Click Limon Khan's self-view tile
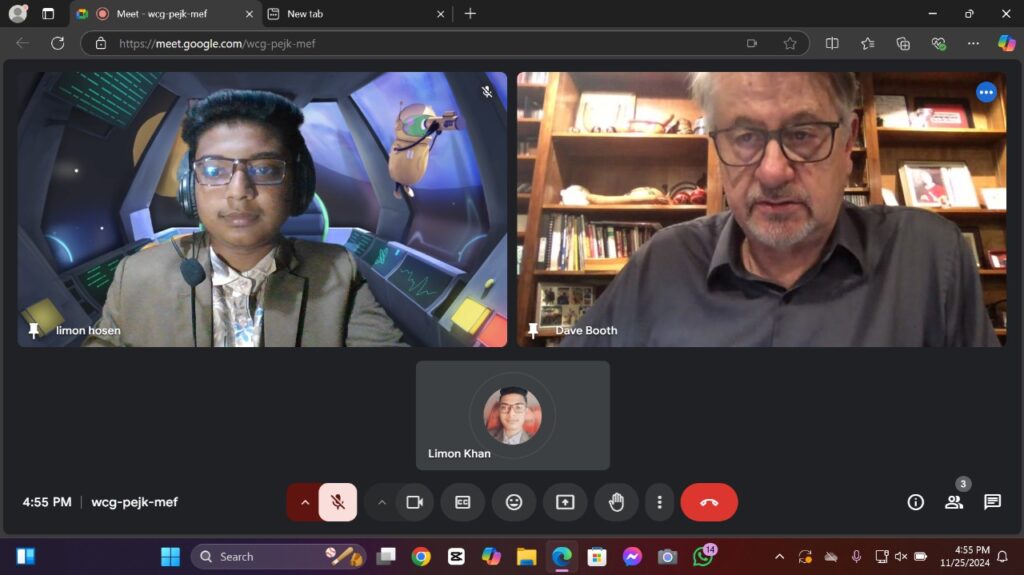This screenshot has width=1024, height=575. [512, 415]
